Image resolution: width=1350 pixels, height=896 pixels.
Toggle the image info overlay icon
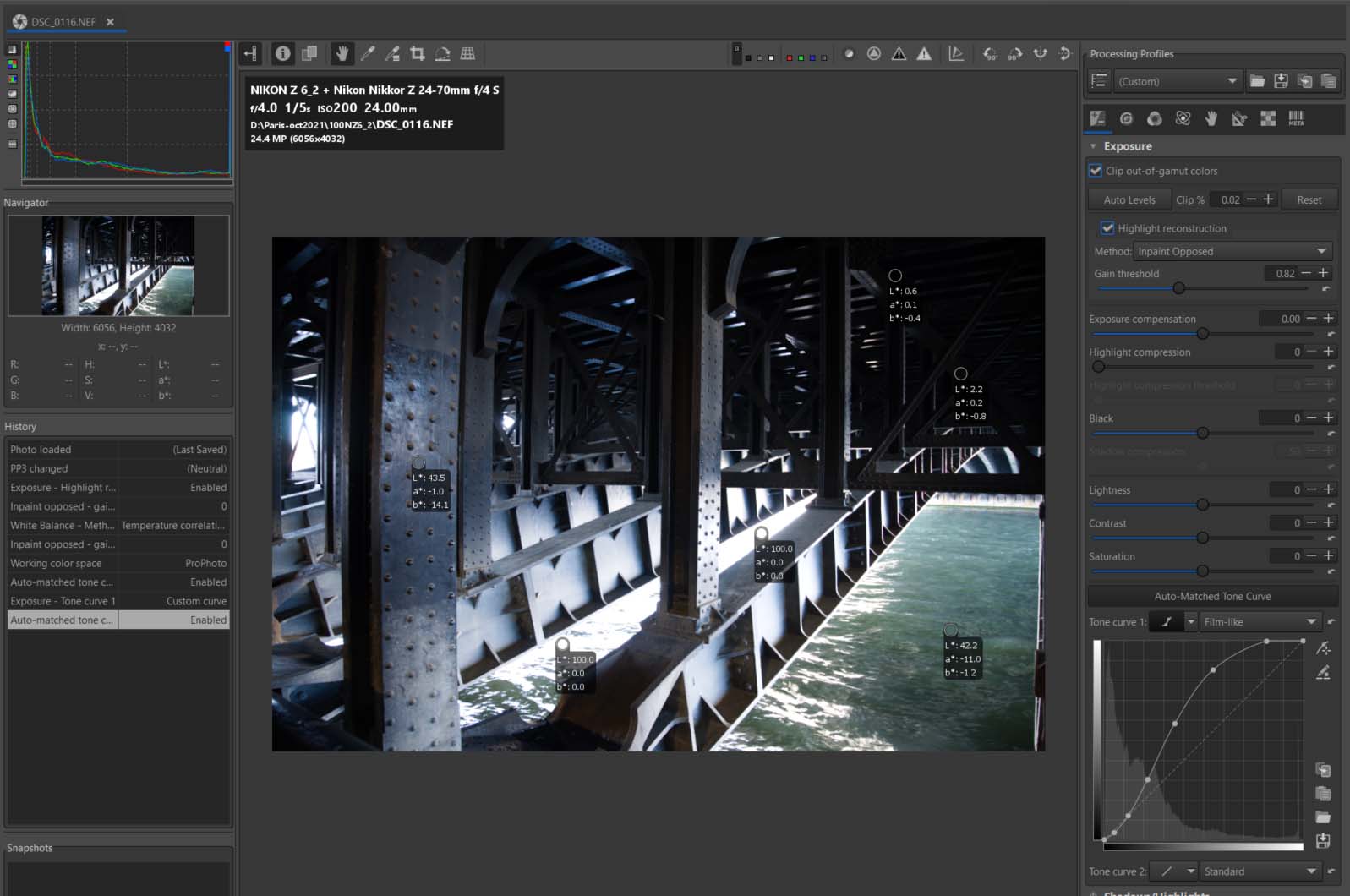point(282,54)
